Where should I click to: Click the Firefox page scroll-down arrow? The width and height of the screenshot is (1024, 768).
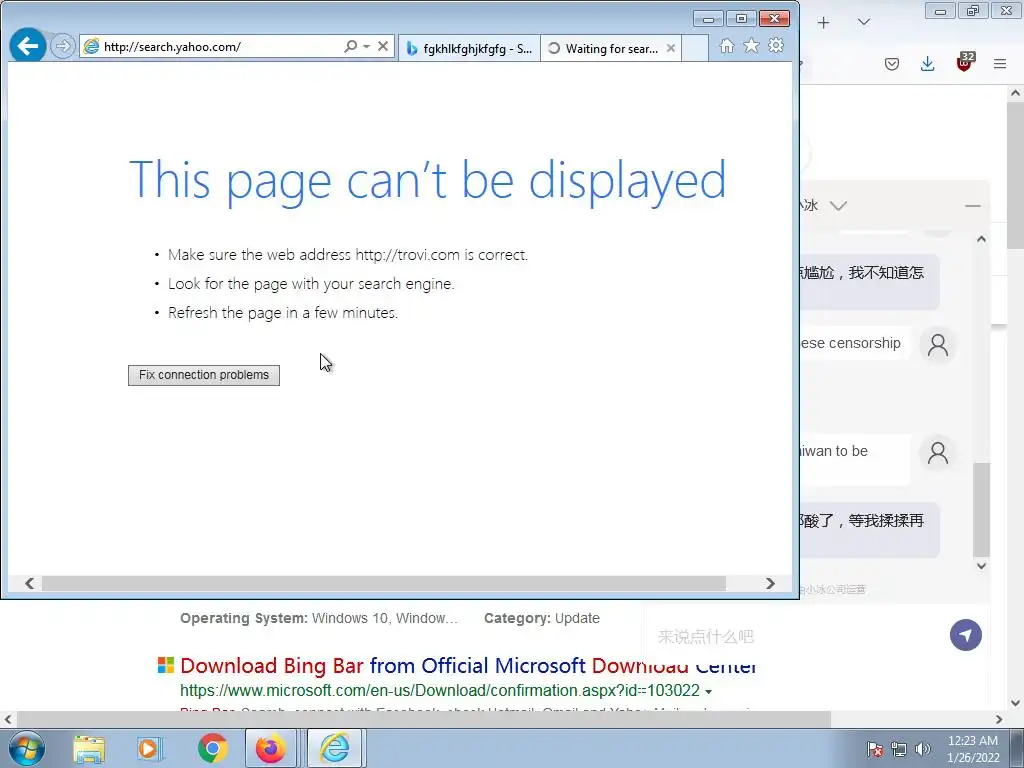click(x=1016, y=703)
